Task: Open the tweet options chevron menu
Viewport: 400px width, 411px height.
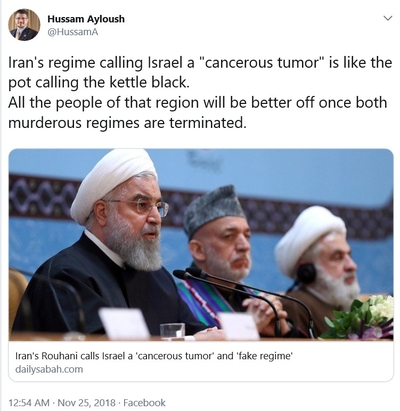Action: click(x=387, y=18)
